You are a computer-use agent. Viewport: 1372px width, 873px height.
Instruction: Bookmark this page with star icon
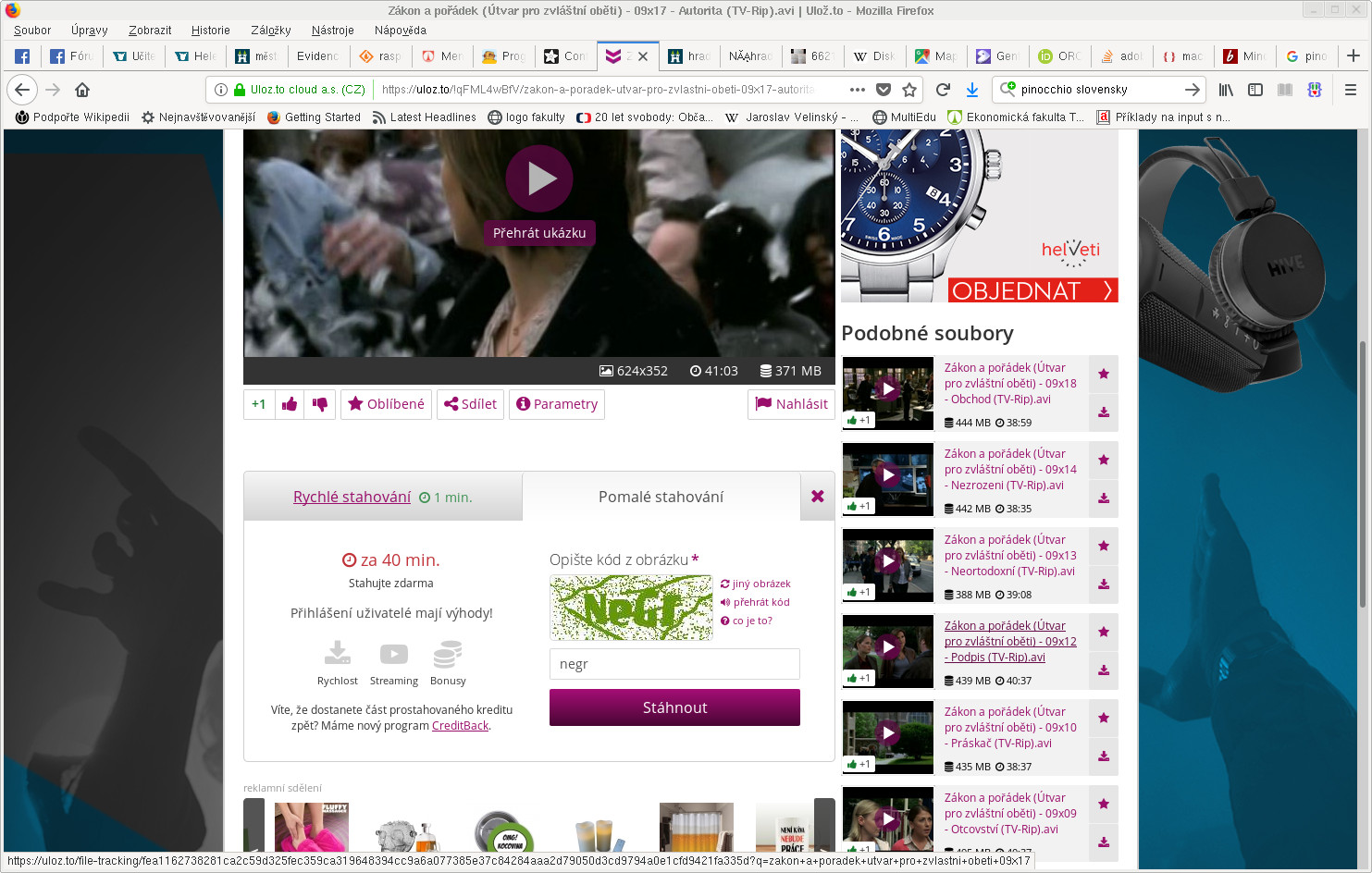pos(909,90)
